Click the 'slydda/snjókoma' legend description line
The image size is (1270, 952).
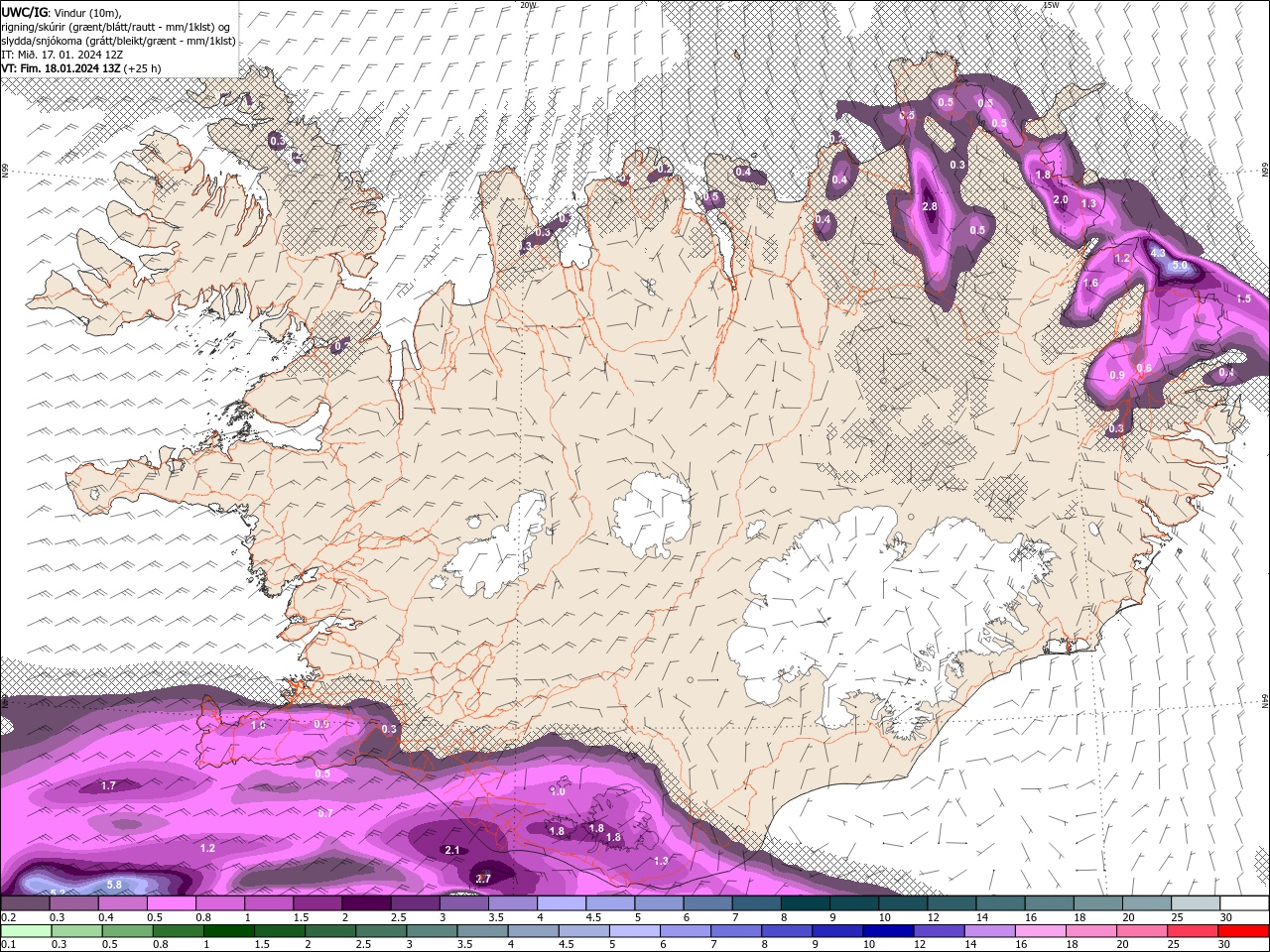pyautogui.click(x=118, y=40)
